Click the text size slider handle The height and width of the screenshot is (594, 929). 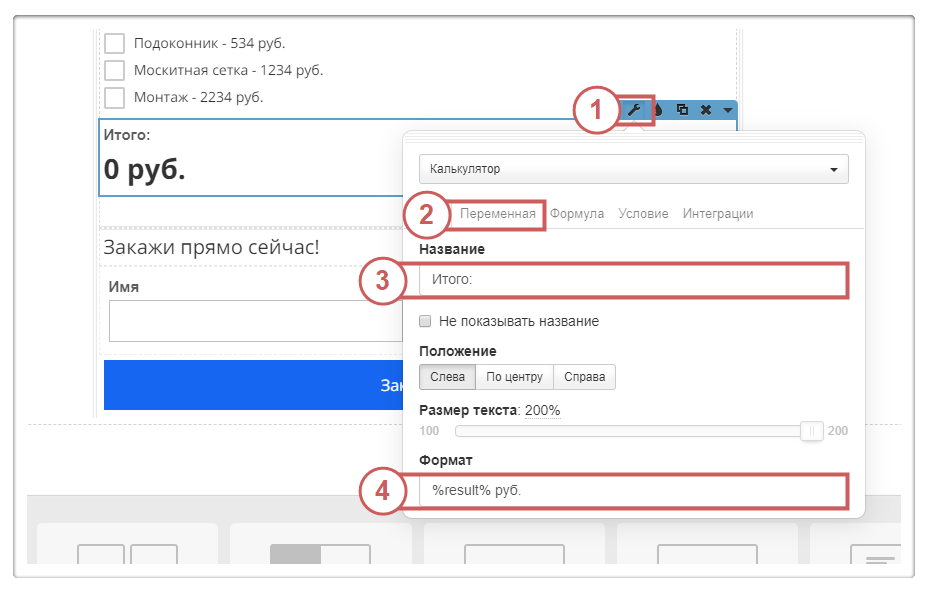[813, 431]
